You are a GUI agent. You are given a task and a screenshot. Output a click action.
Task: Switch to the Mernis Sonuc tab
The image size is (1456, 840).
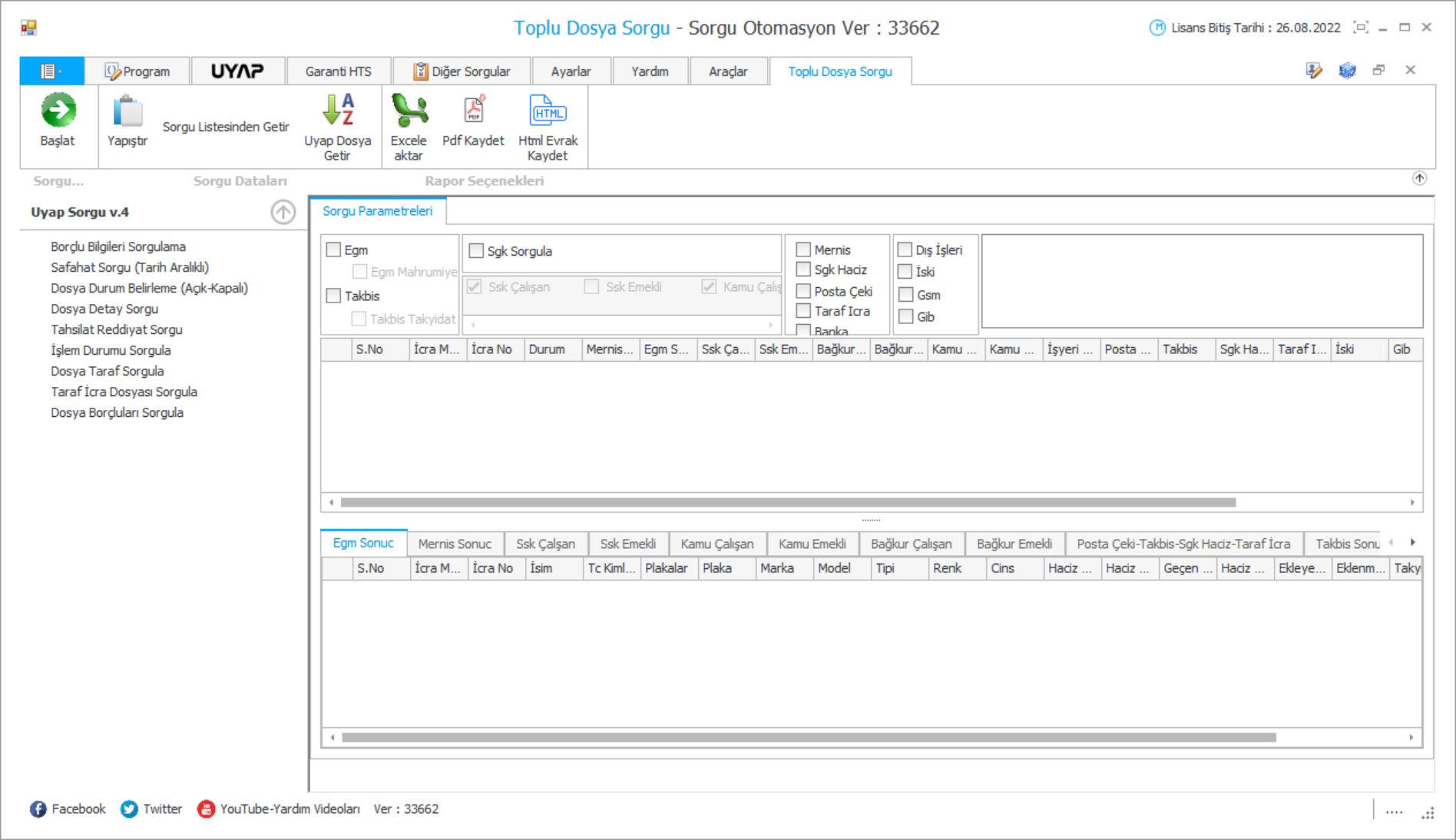pyautogui.click(x=455, y=544)
